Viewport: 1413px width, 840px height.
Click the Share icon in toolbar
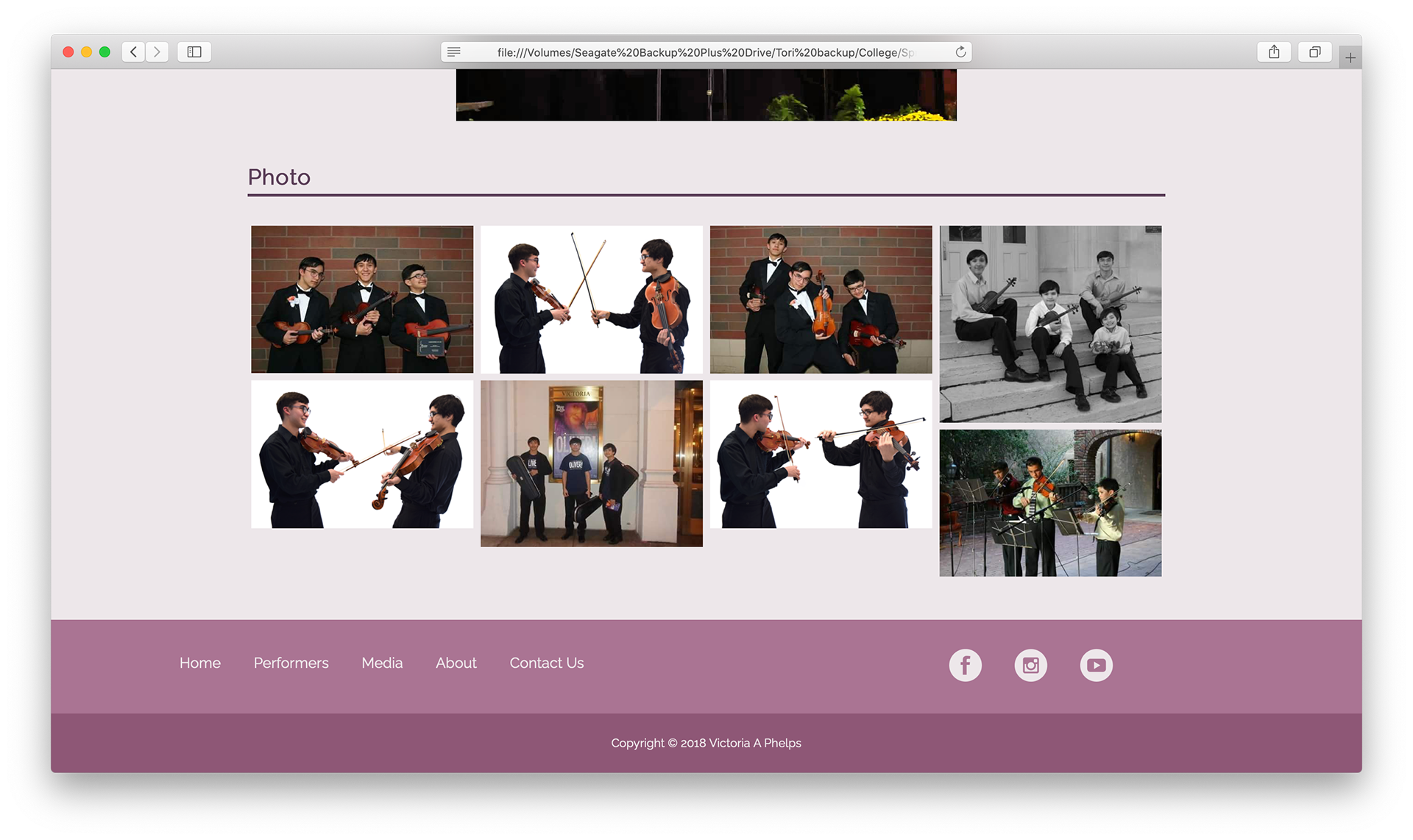click(x=1274, y=51)
